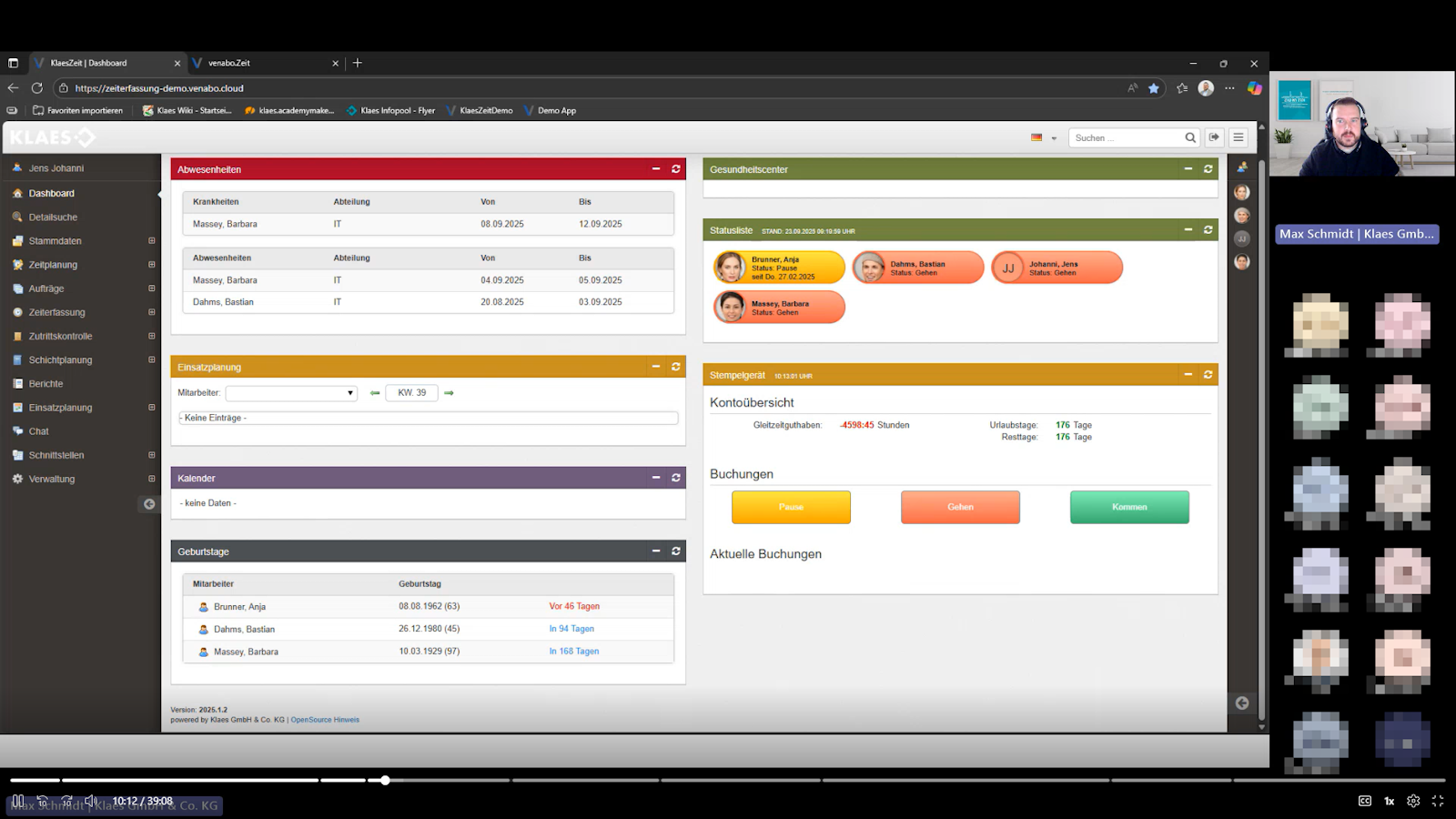Toggle closed captions in video player
The image size is (1456, 819).
(x=1365, y=801)
